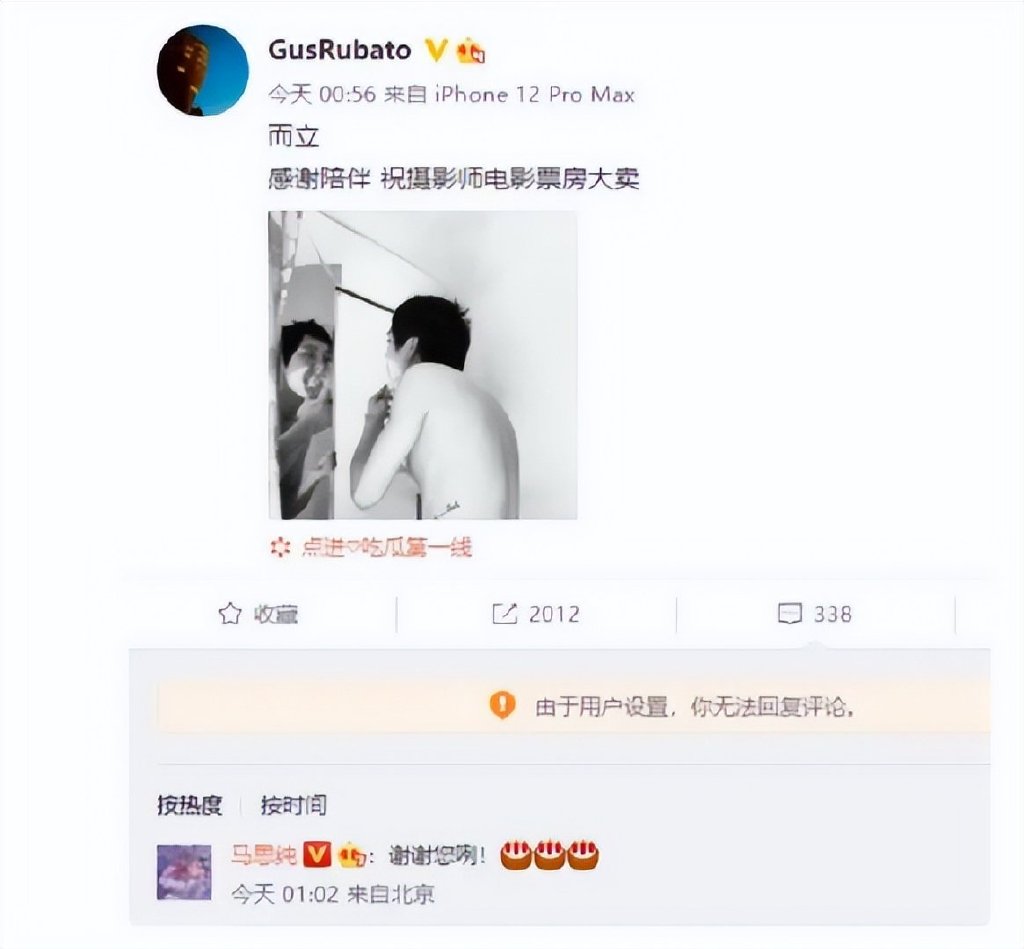
Task: Click the gold verified V badge beside GusRubato
Action: (436, 50)
